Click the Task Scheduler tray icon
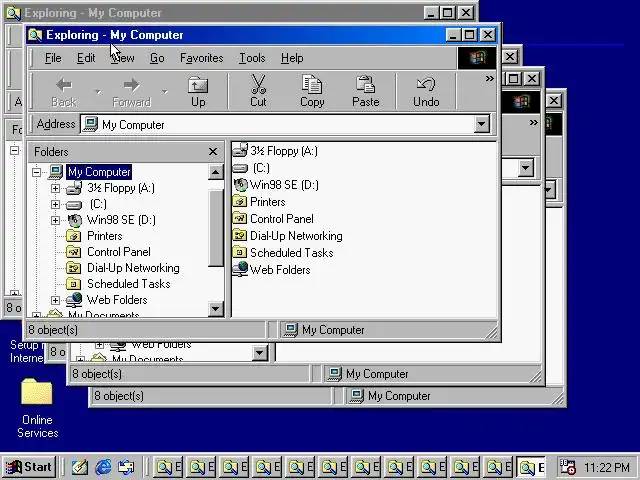 click(x=567, y=467)
